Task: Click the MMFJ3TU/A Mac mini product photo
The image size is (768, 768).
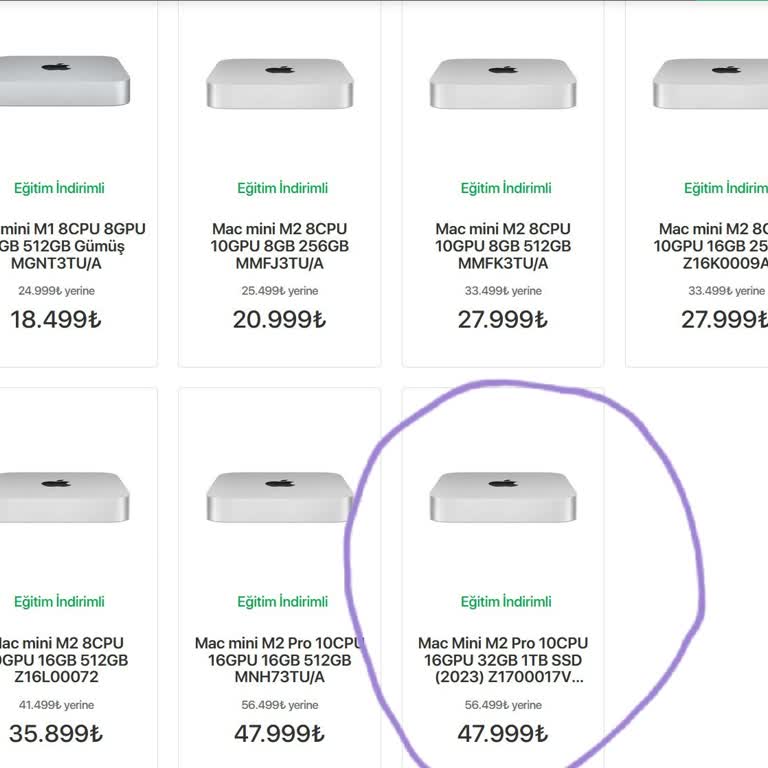Action: tap(279, 84)
